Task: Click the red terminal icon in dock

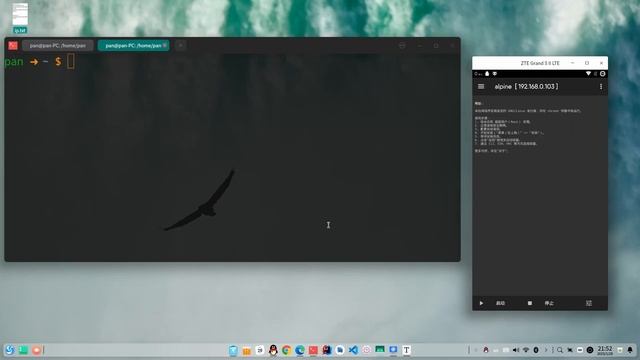Action: point(313,350)
